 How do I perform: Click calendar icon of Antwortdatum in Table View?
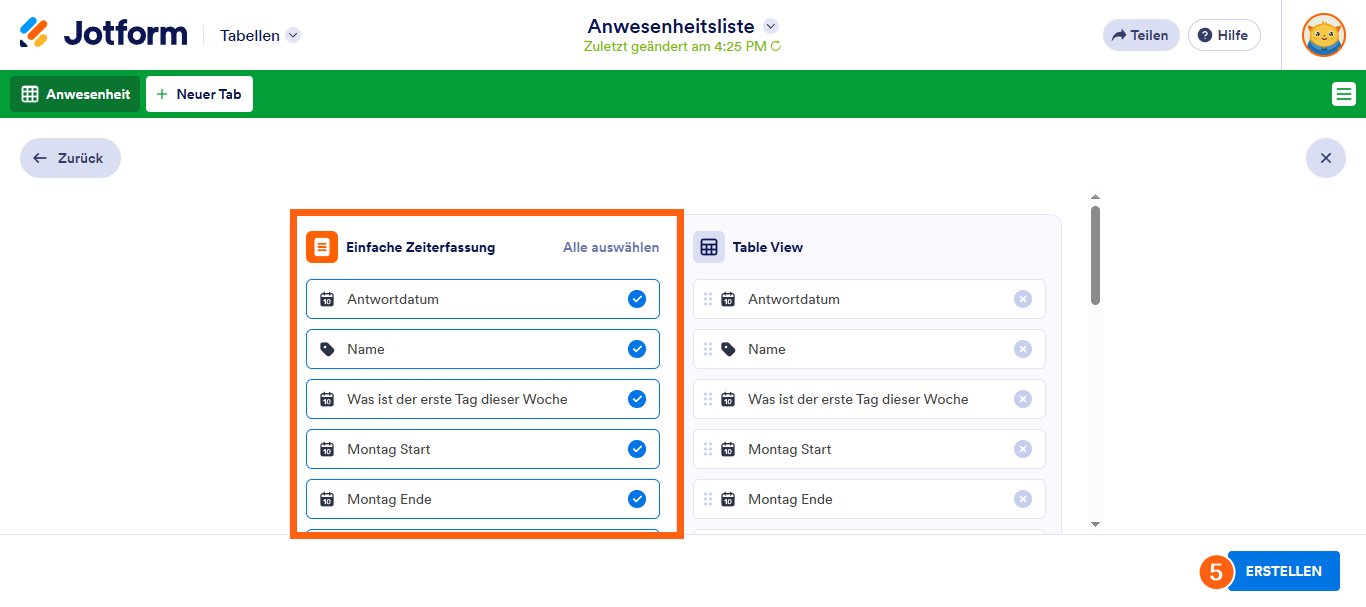pos(728,299)
